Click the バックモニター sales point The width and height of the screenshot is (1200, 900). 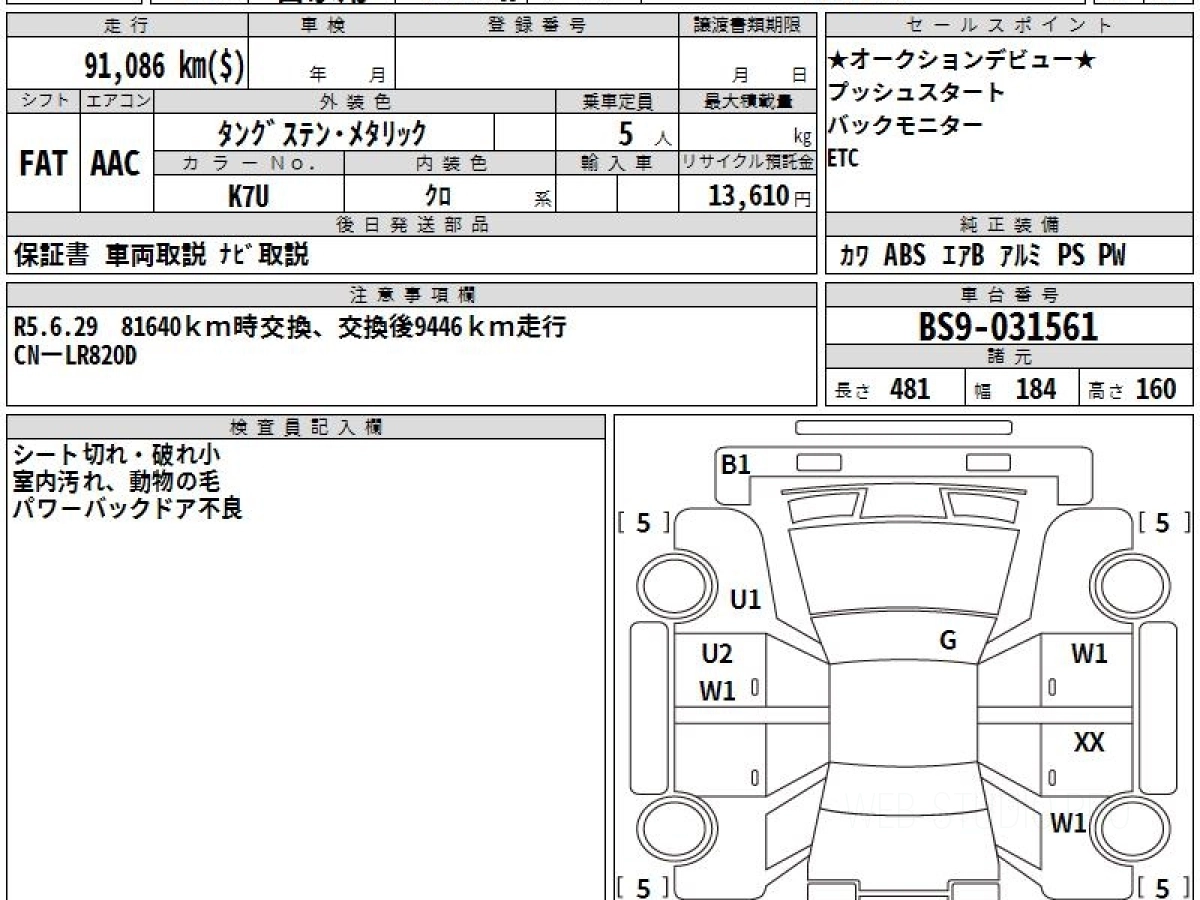click(x=905, y=125)
